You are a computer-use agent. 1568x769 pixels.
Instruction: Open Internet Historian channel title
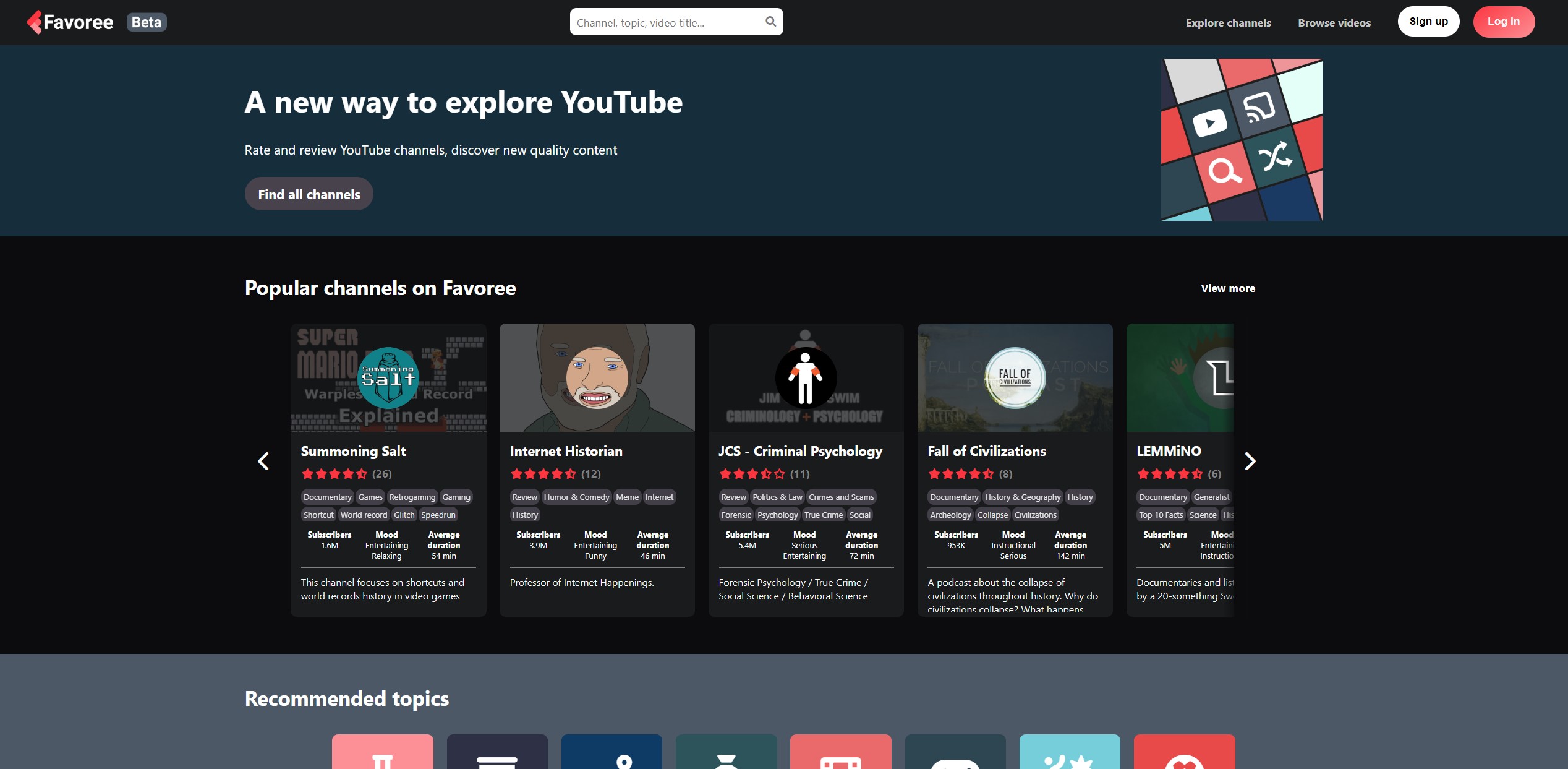(x=566, y=451)
